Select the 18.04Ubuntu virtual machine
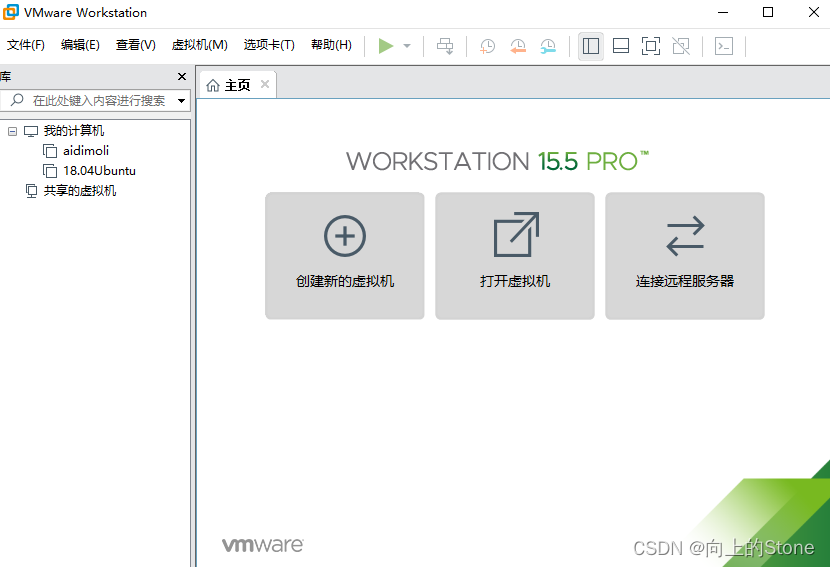830x567 pixels. pos(99,171)
